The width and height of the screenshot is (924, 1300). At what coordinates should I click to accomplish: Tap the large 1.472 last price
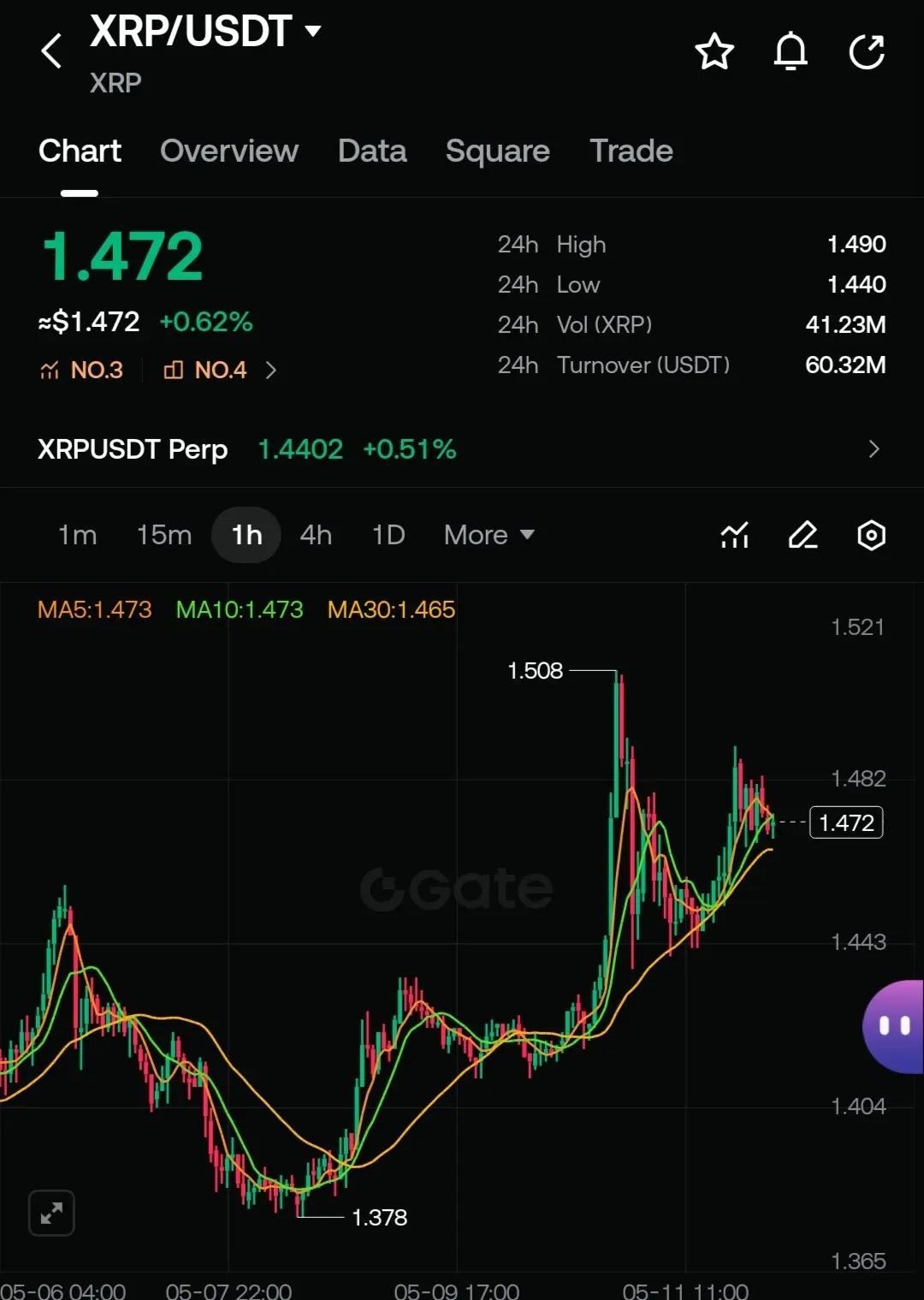(x=122, y=256)
